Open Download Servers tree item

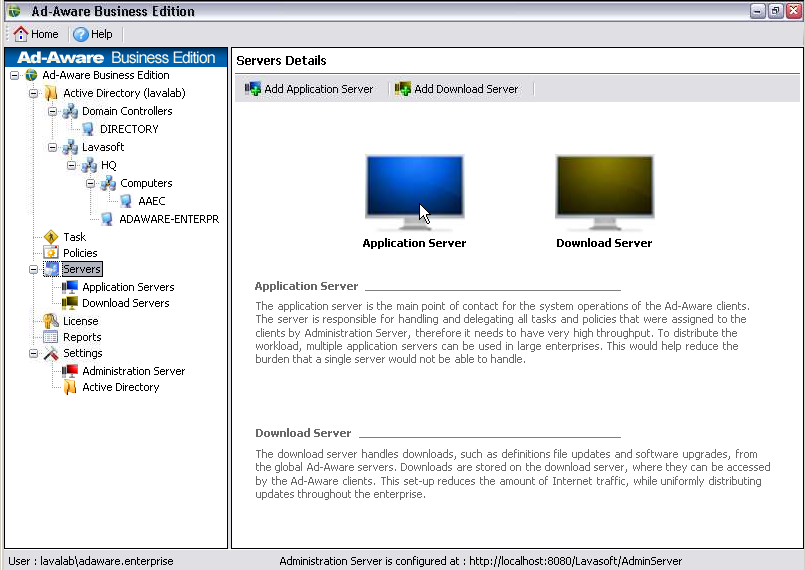click(x=126, y=303)
